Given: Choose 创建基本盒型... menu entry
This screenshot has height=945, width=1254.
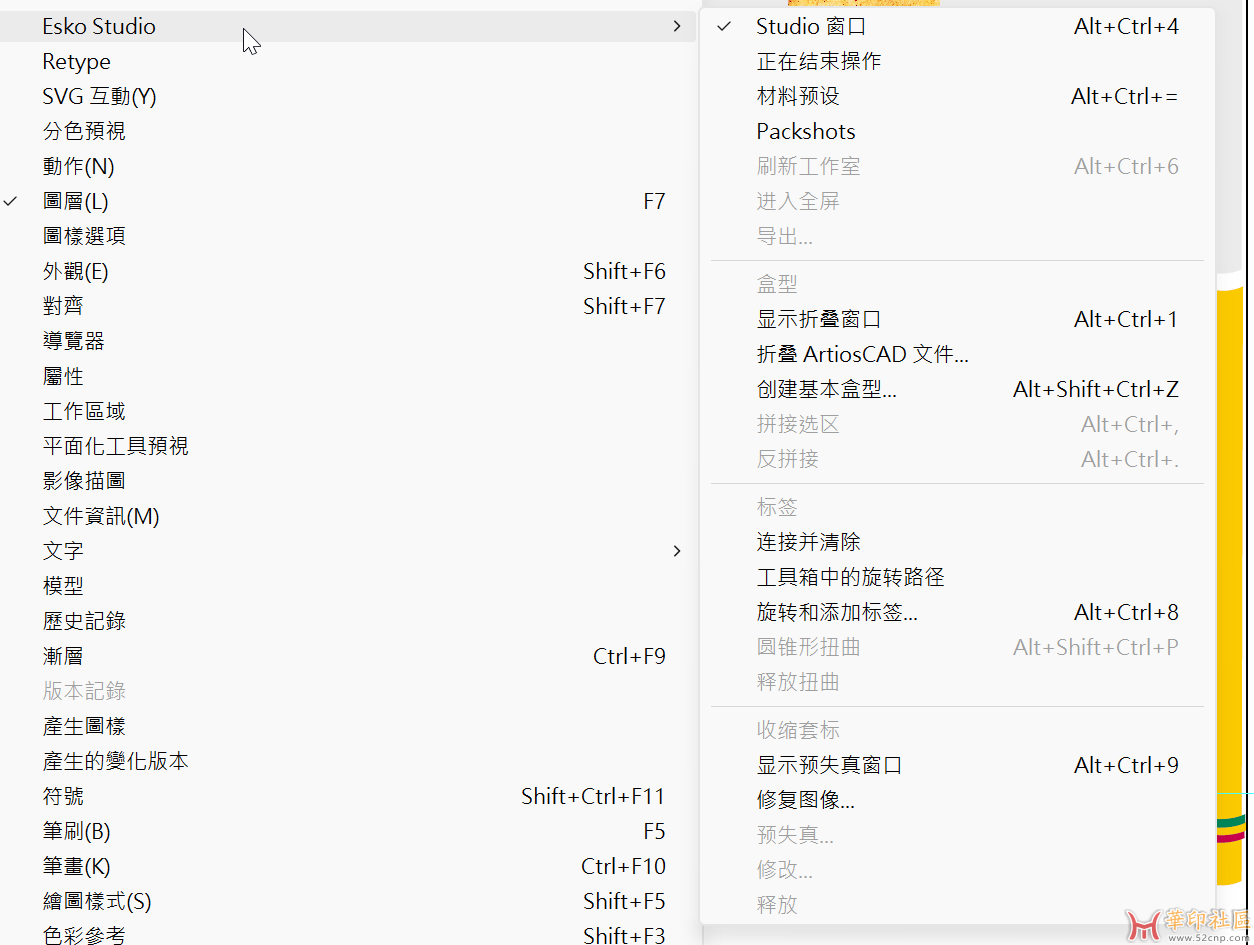Looking at the screenshot, I should click(826, 390).
